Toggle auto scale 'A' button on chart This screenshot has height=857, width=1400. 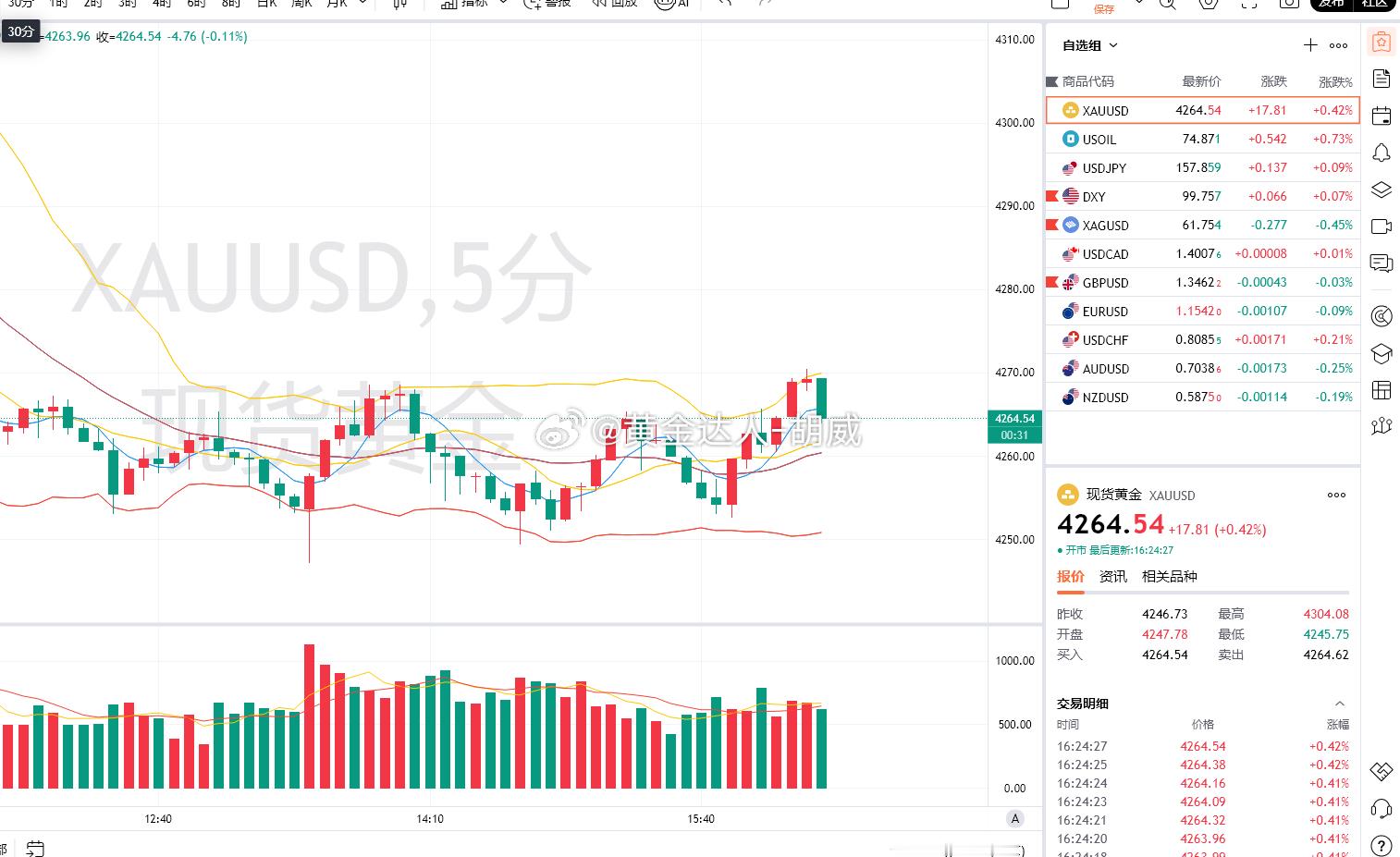[1015, 818]
